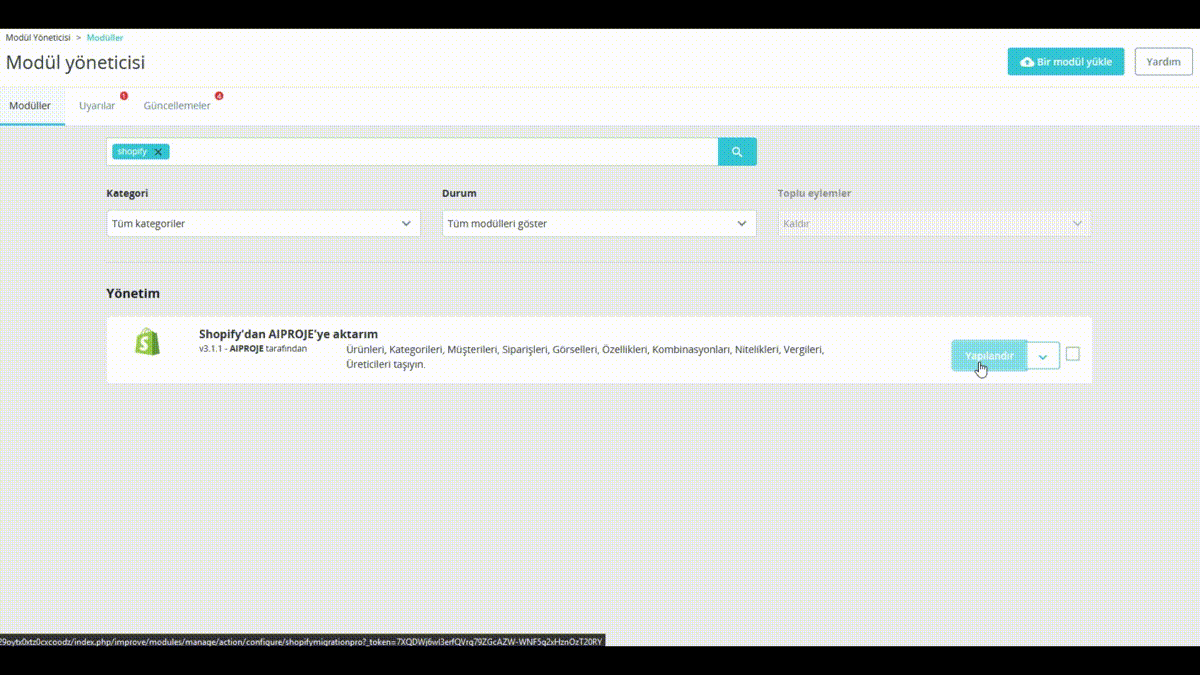Click the Yapılandır button
This screenshot has width=1200, height=675.
(989, 356)
